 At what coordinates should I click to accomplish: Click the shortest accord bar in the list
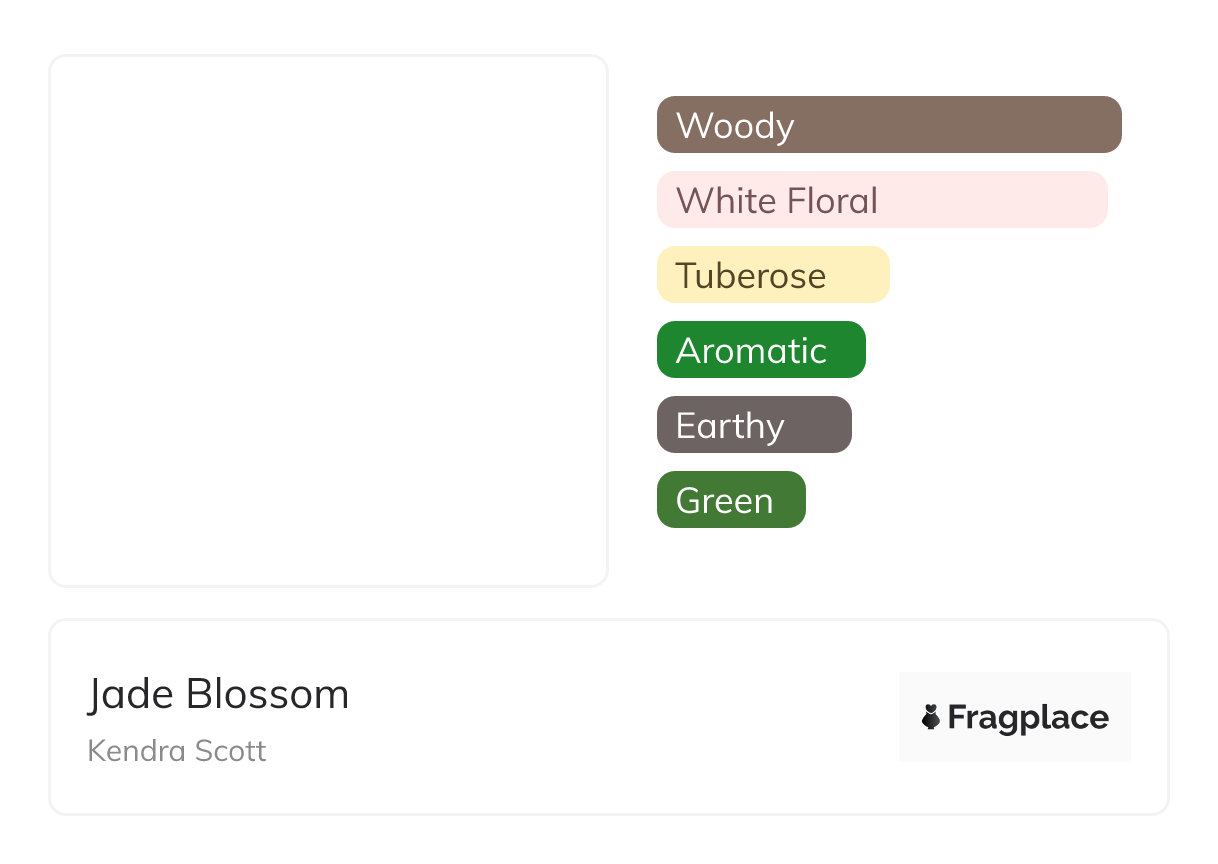pos(731,500)
